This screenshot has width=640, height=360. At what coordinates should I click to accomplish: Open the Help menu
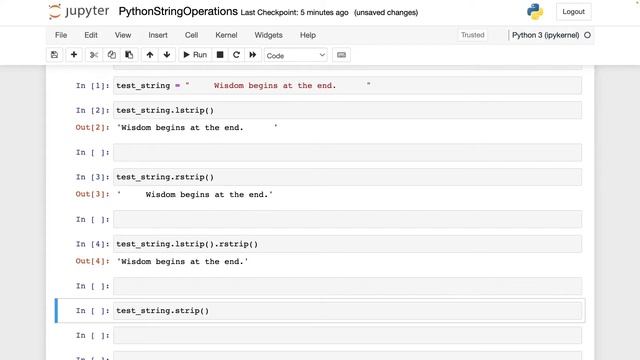(x=308, y=35)
